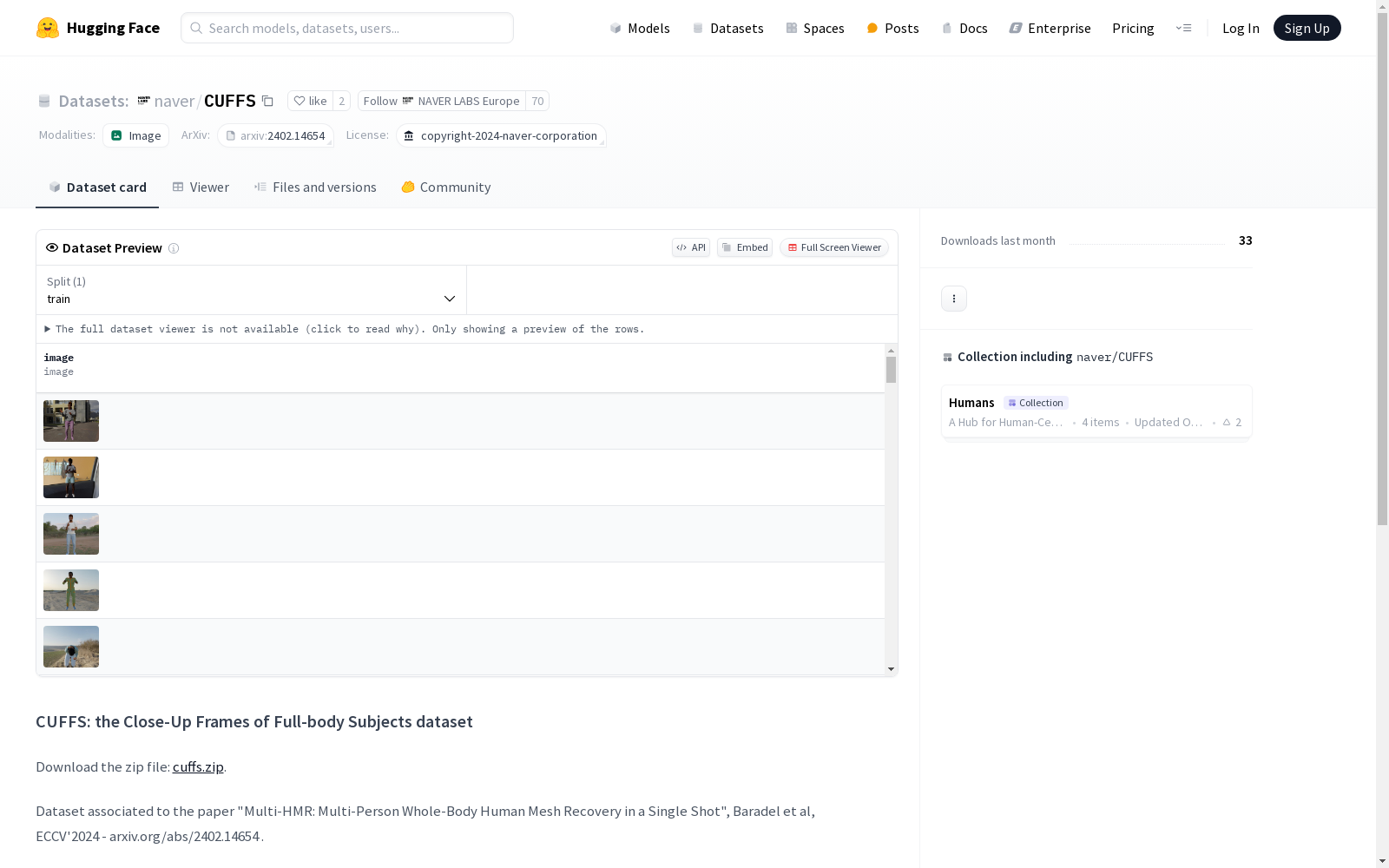This screenshot has height=868, width=1389.
Task: Click the Log In link
Action: 1241,28
